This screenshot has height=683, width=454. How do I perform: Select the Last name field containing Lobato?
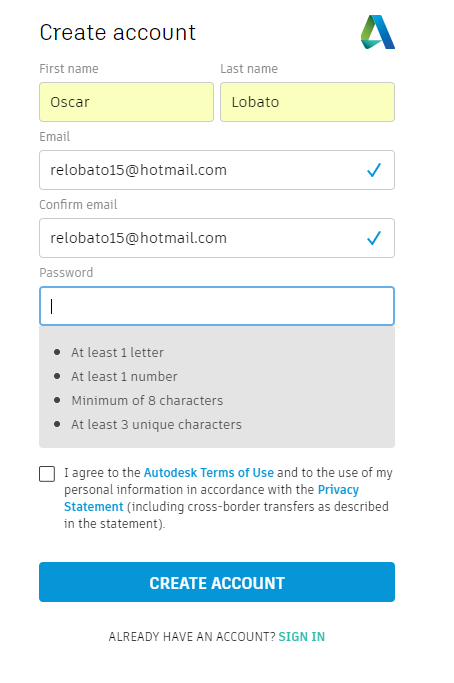(308, 102)
